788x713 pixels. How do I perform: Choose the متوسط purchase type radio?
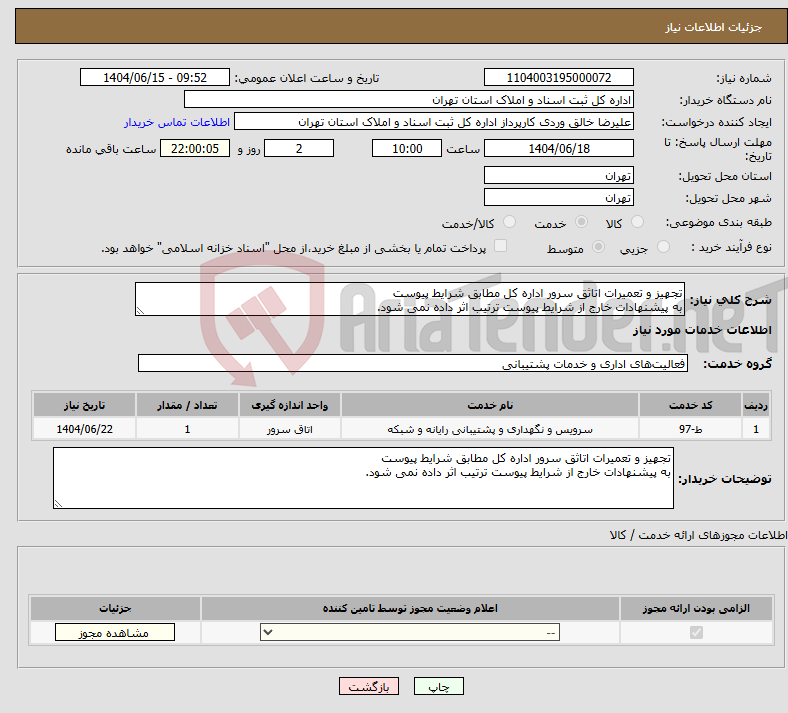point(598,247)
